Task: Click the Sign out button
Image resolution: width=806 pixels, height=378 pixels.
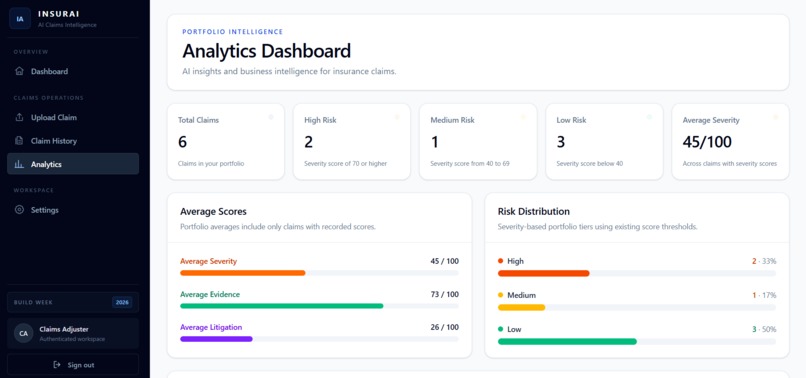Action: point(73,365)
